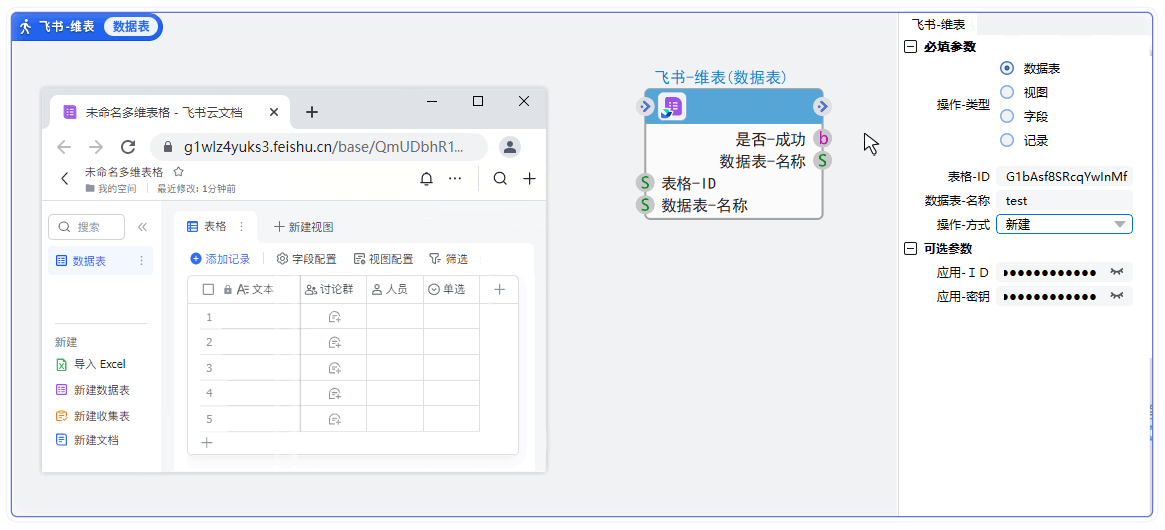Click the document search magnifier icon

click(x=501, y=178)
